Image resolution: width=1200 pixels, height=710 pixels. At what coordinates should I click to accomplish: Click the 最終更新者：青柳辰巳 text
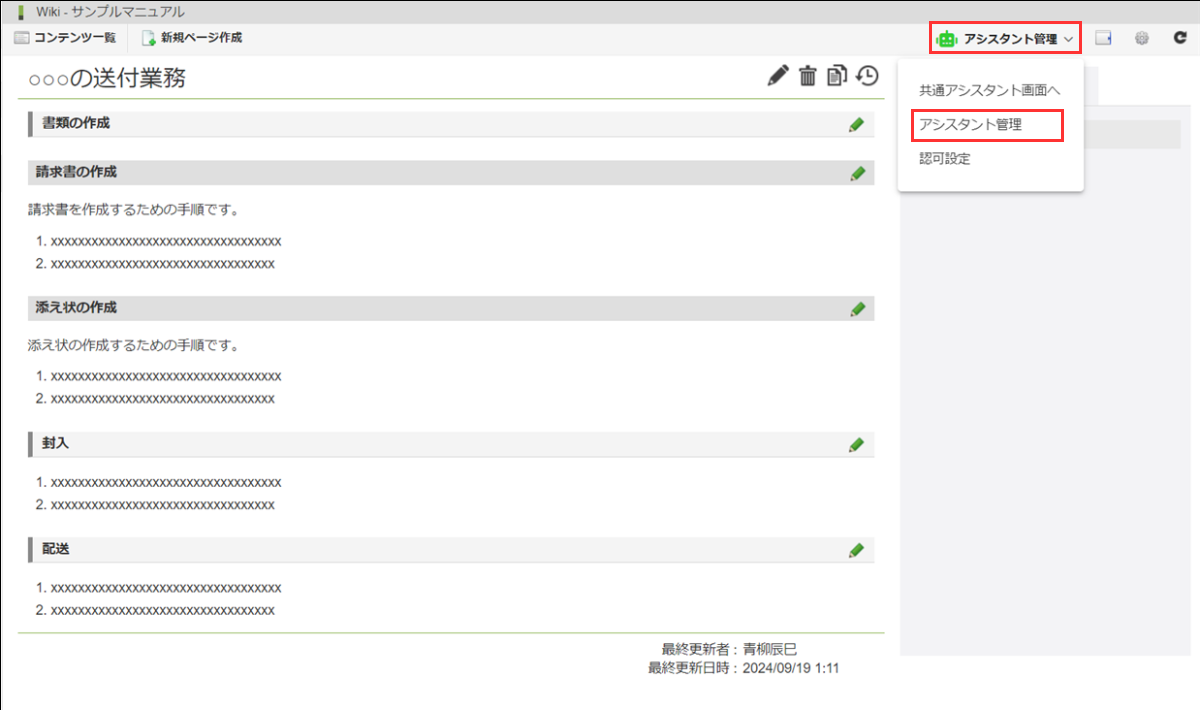[729, 649]
